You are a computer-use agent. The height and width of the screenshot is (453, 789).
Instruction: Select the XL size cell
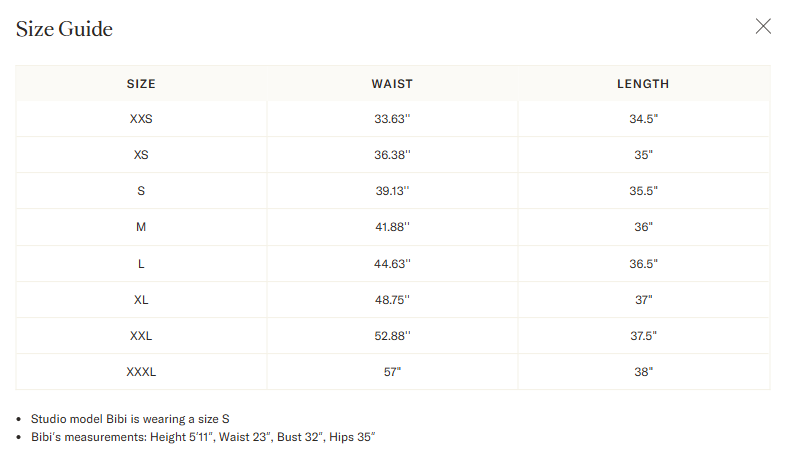pyautogui.click(x=141, y=300)
